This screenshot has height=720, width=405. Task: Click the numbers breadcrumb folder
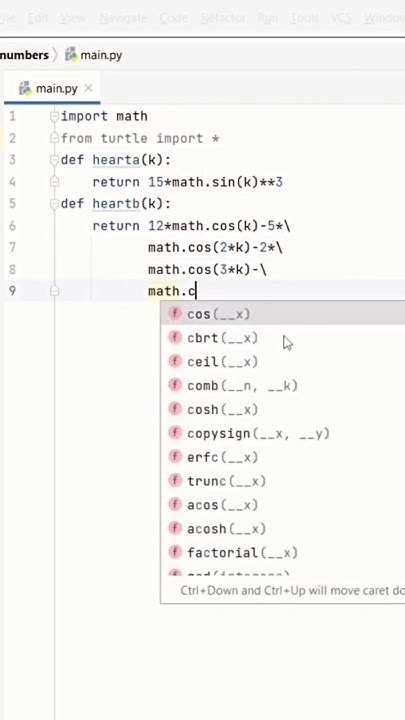pos(24,56)
